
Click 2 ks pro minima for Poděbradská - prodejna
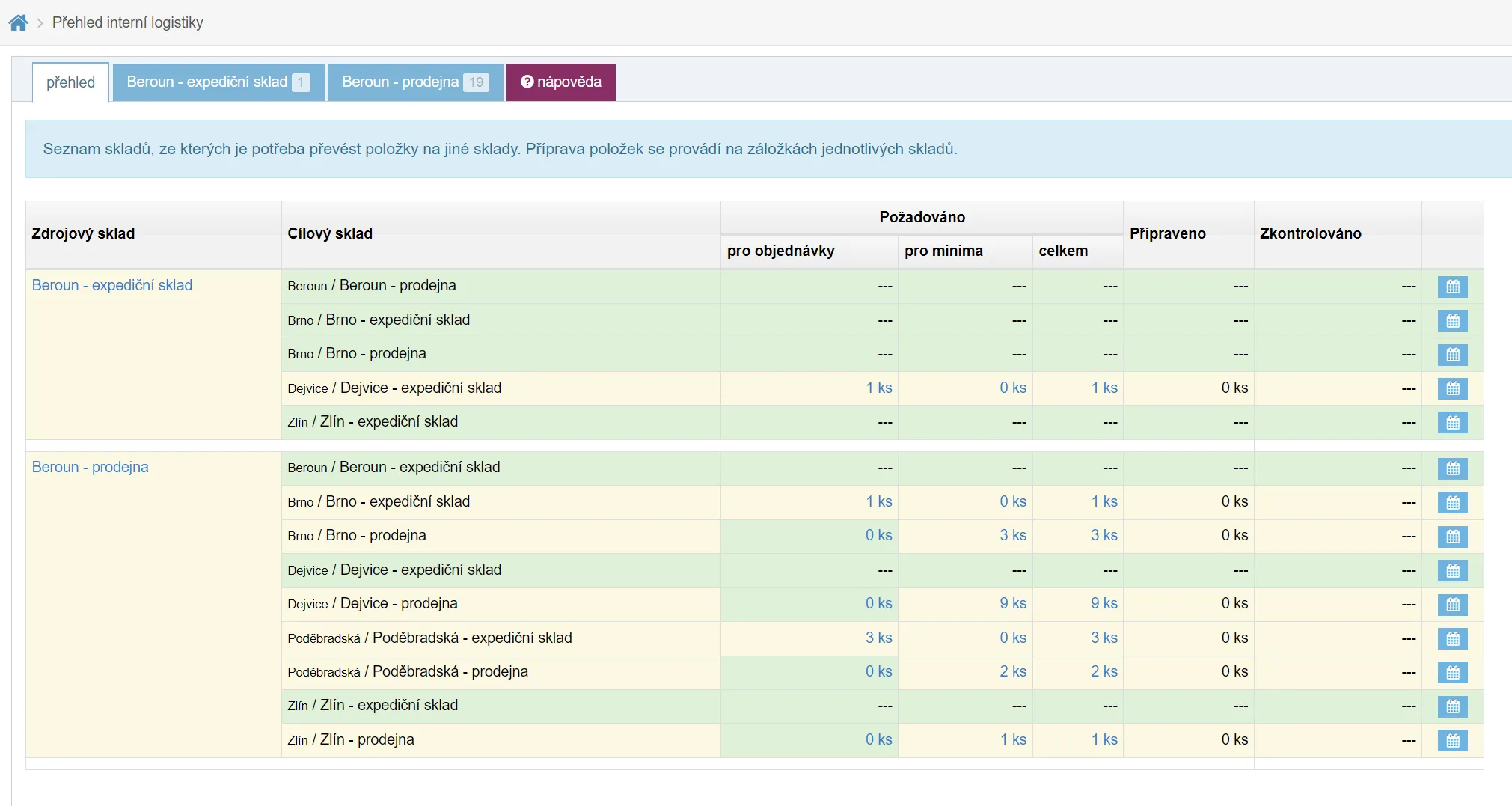[x=1013, y=671]
